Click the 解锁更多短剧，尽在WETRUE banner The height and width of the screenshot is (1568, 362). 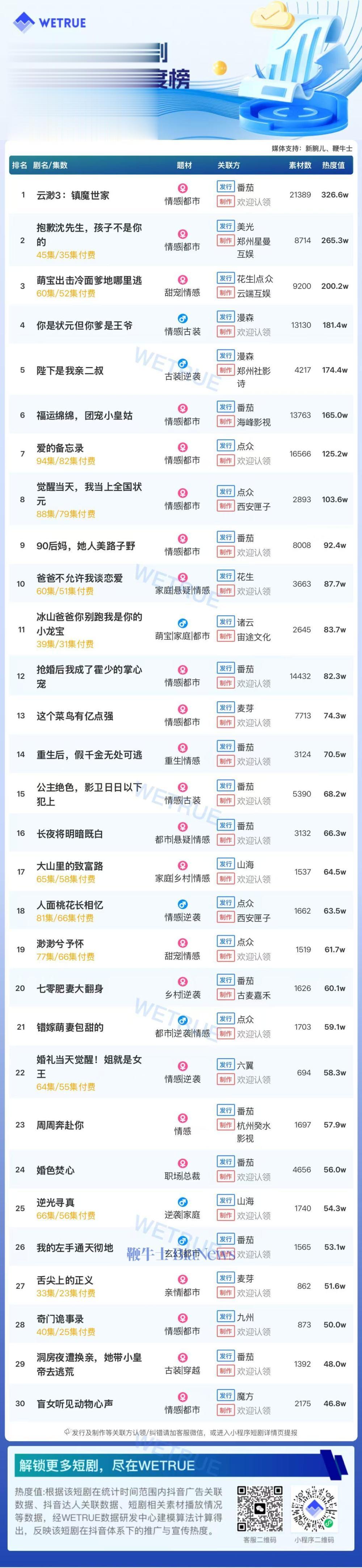tap(181, 1463)
